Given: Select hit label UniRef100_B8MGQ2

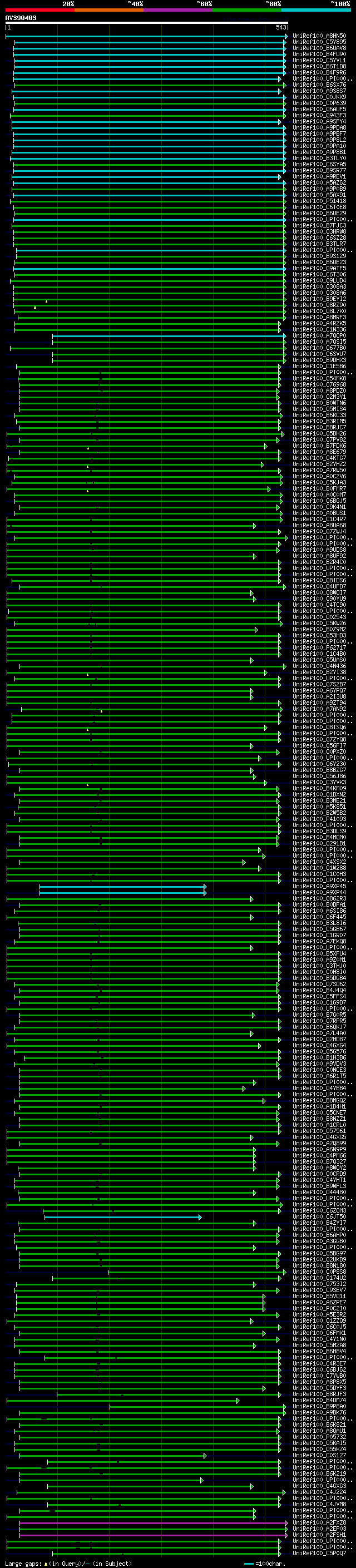Looking at the screenshot, I should [319, 1101].
